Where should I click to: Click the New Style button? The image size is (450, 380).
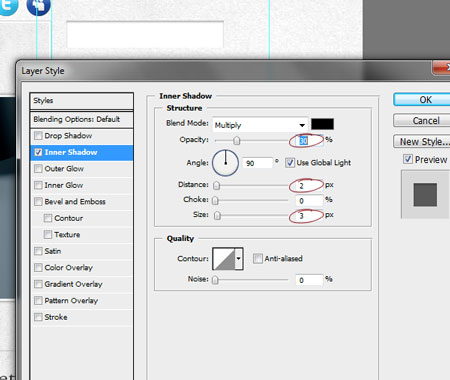pos(423,142)
